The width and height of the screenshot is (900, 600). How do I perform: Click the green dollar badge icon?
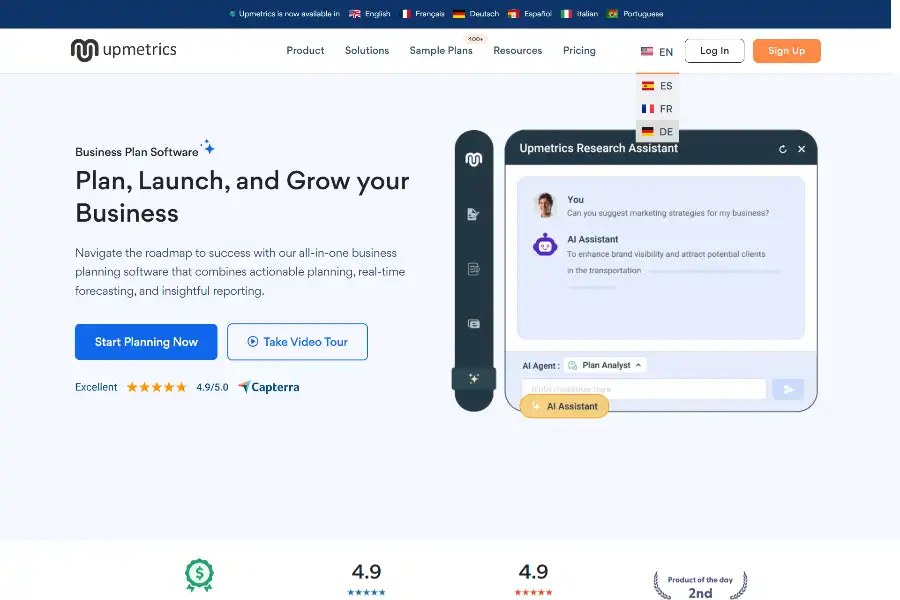199,575
